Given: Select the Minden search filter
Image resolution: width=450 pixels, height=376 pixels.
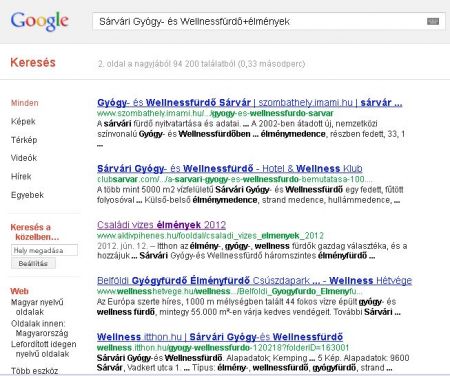Looking at the screenshot, I should click(x=25, y=103).
